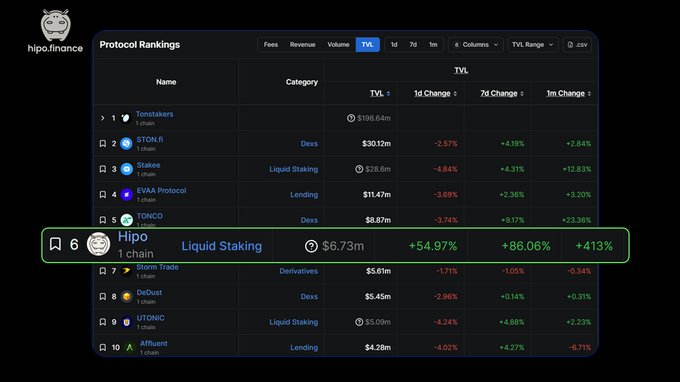
Task: Click the EVAA Protocol logo icon
Action: click(127, 195)
